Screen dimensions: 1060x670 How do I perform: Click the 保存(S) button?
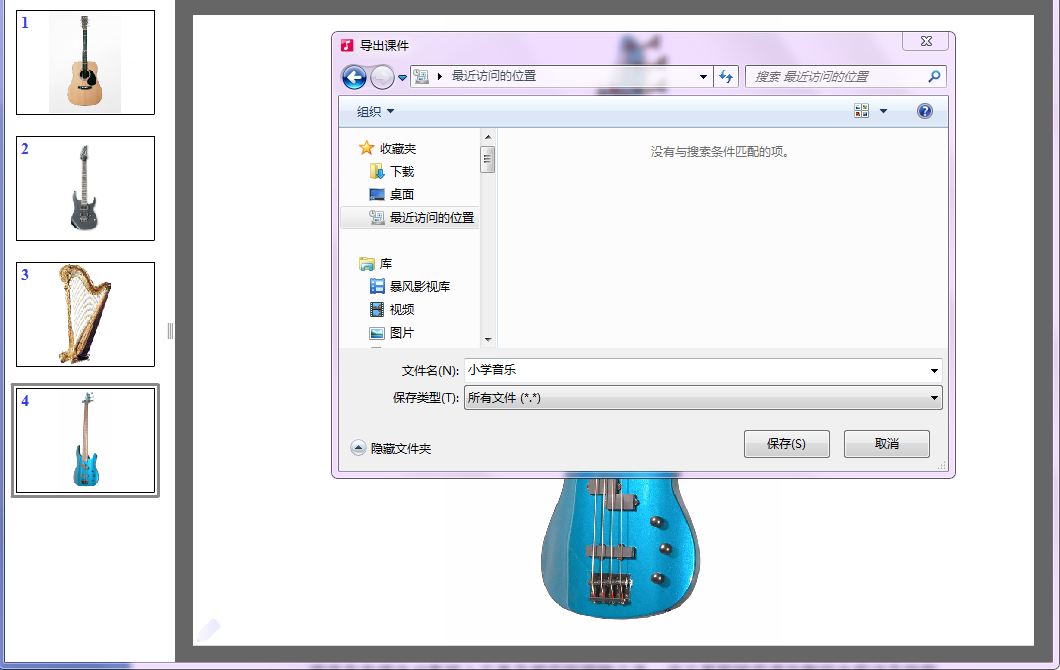coord(786,444)
